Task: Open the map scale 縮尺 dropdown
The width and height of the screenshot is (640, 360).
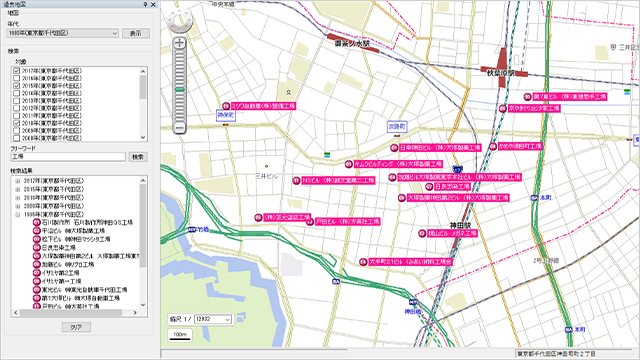Action: pyautogui.click(x=213, y=319)
